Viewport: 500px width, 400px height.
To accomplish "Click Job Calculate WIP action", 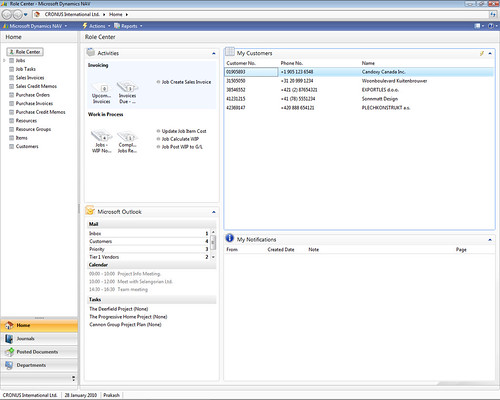I will tap(180, 139).
